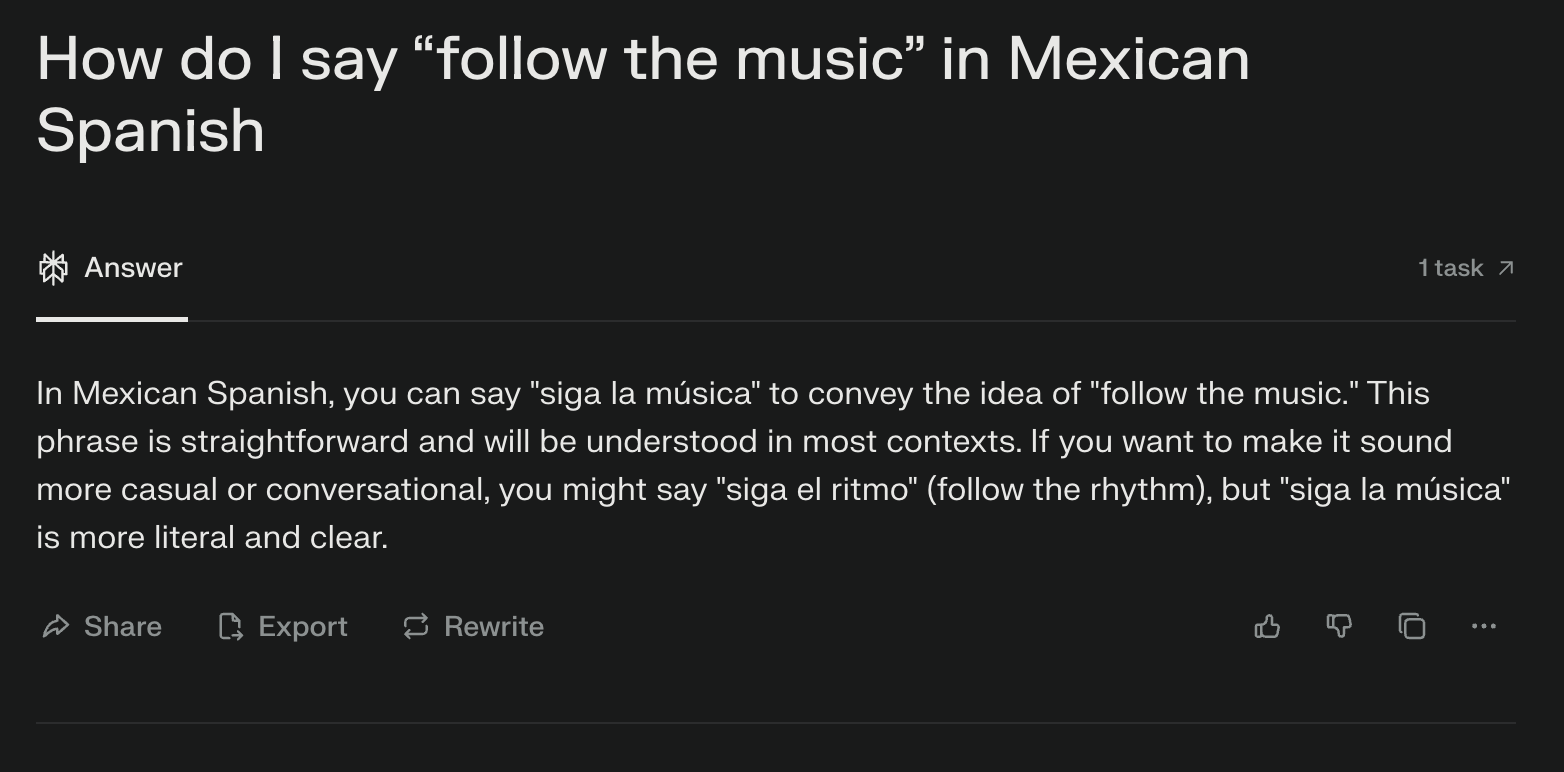Open the '1 task' details link
The width and height of the screenshot is (1564, 772).
[1450, 268]
